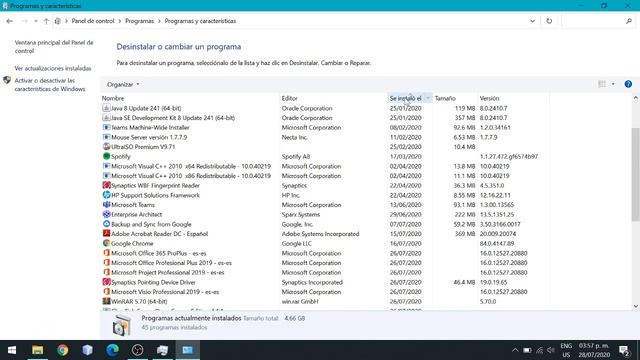Screen dimensions: 640x360
Task: Click the Spotify AB publisher cell
Action: 296,156
